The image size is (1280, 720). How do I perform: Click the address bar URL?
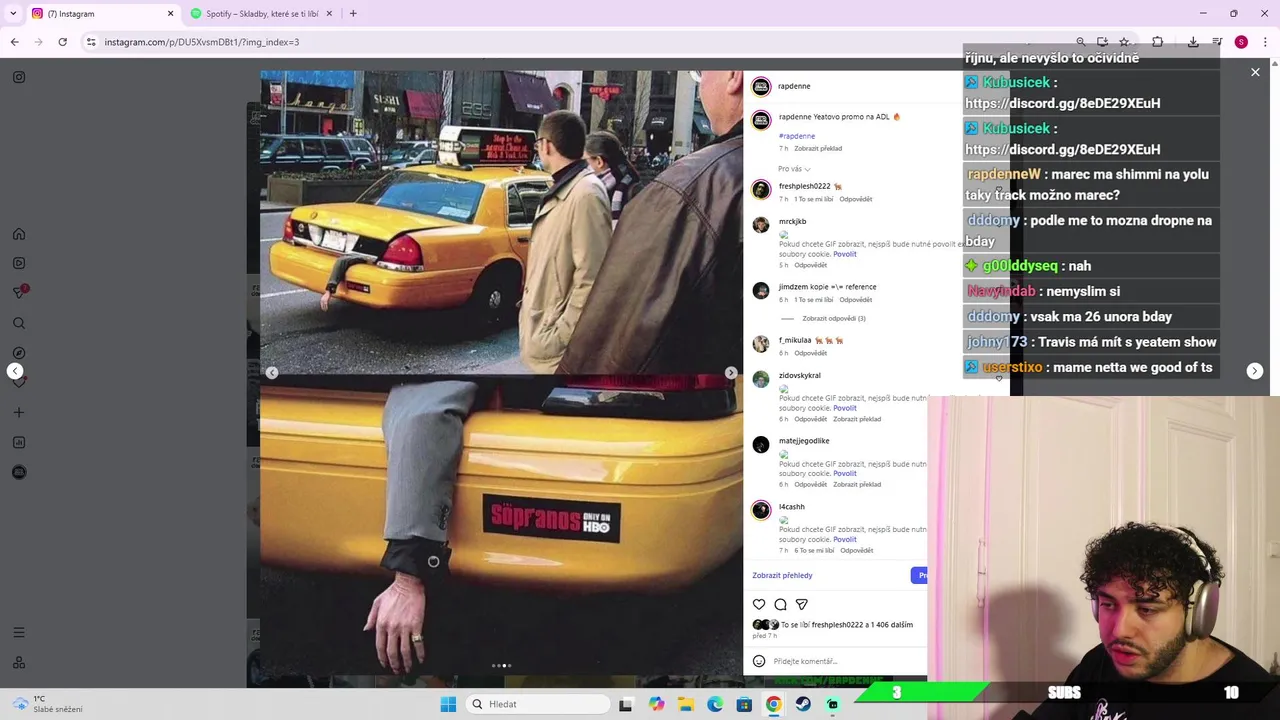tap(202, 42)
